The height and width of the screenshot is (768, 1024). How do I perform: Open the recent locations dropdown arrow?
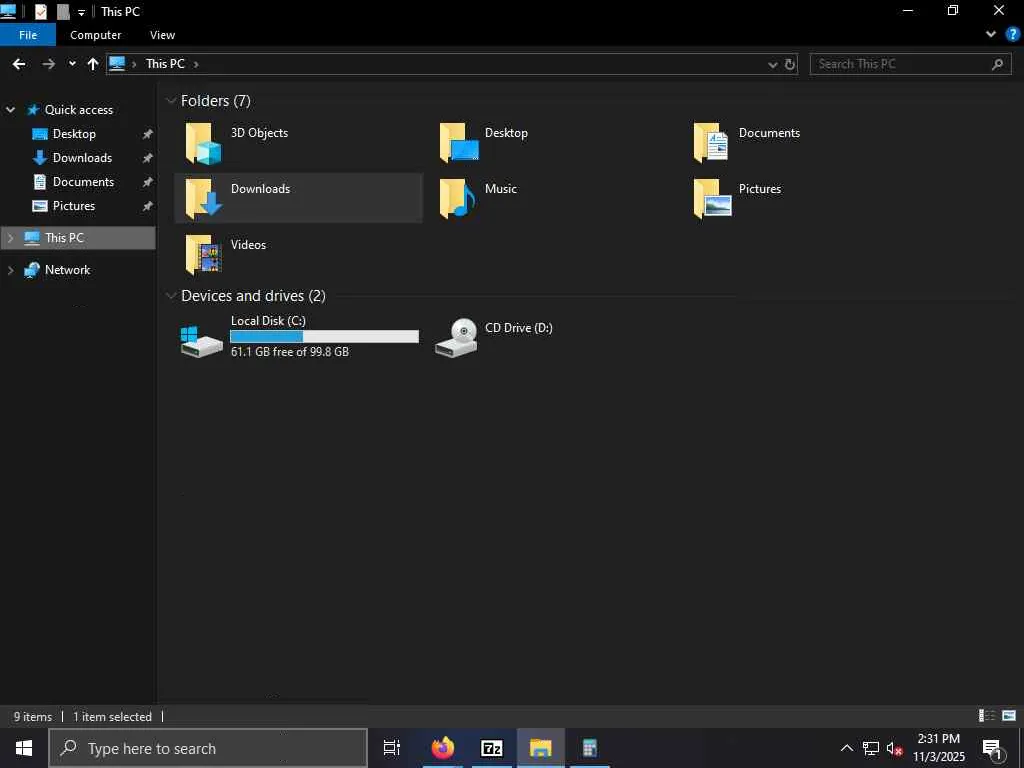tap(72, 64)
